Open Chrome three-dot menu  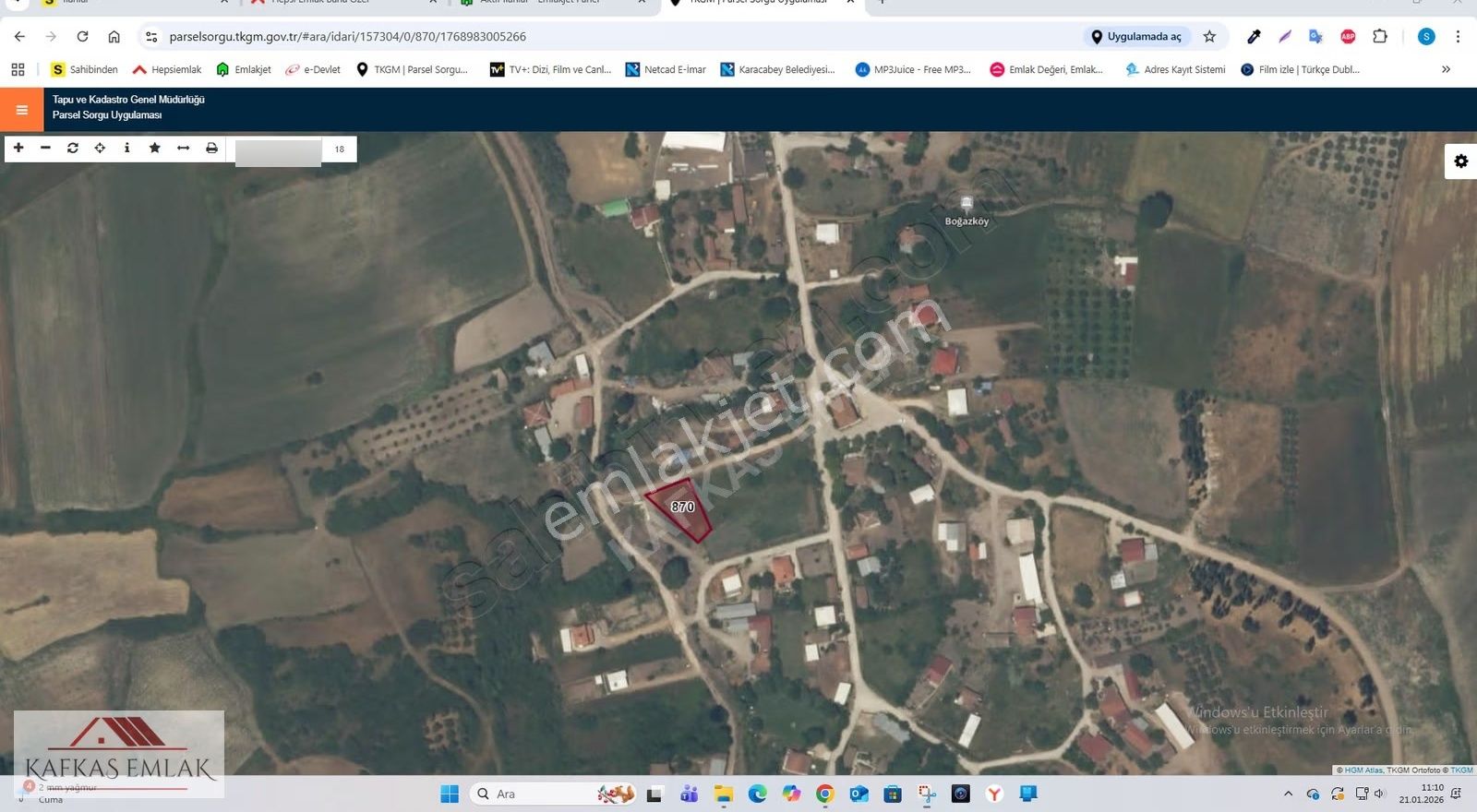coord(1458,37)
